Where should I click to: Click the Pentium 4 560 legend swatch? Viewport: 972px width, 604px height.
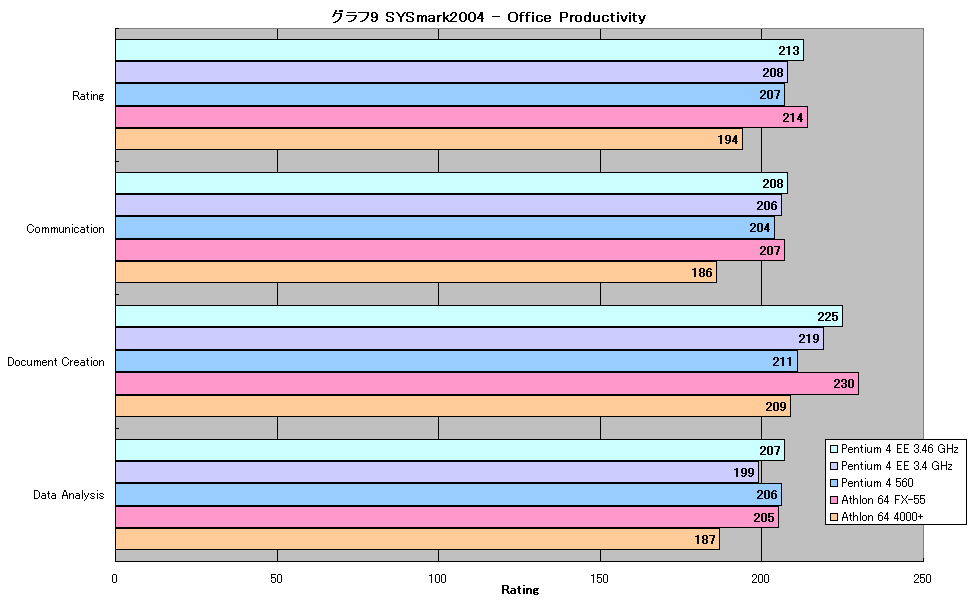[x=834, y=483]
